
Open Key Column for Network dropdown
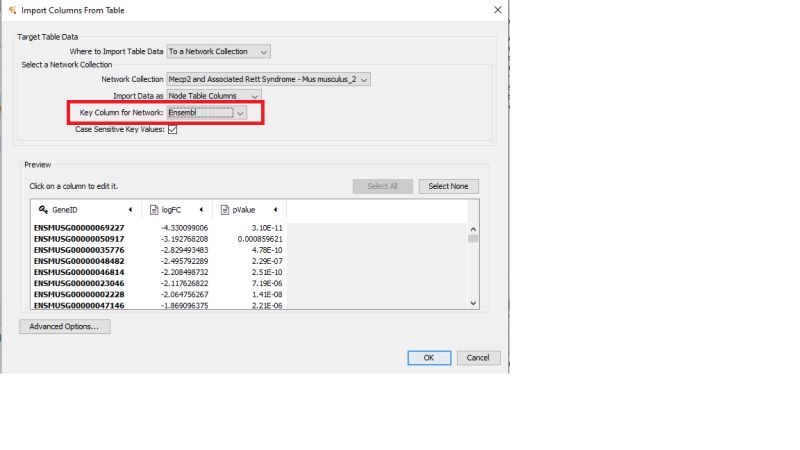click(x=207, y=113)
